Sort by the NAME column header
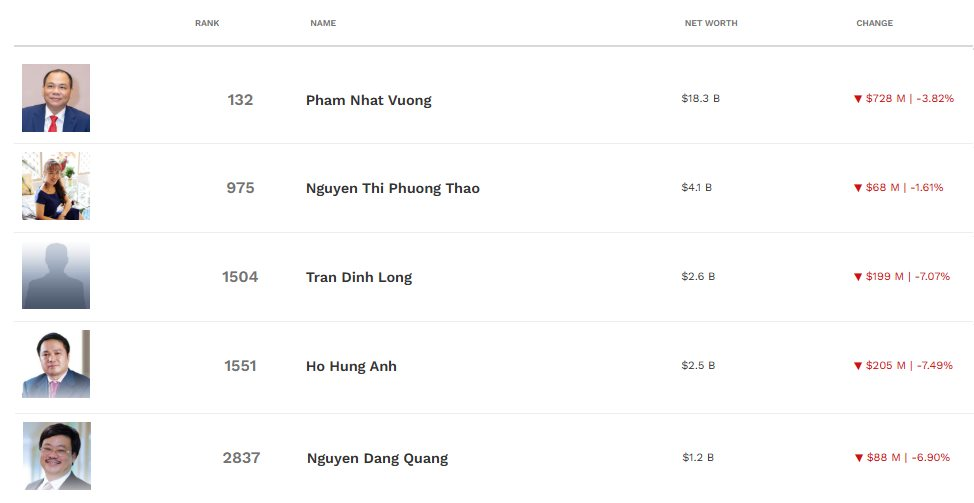The image size is (974, 503). 323,23
